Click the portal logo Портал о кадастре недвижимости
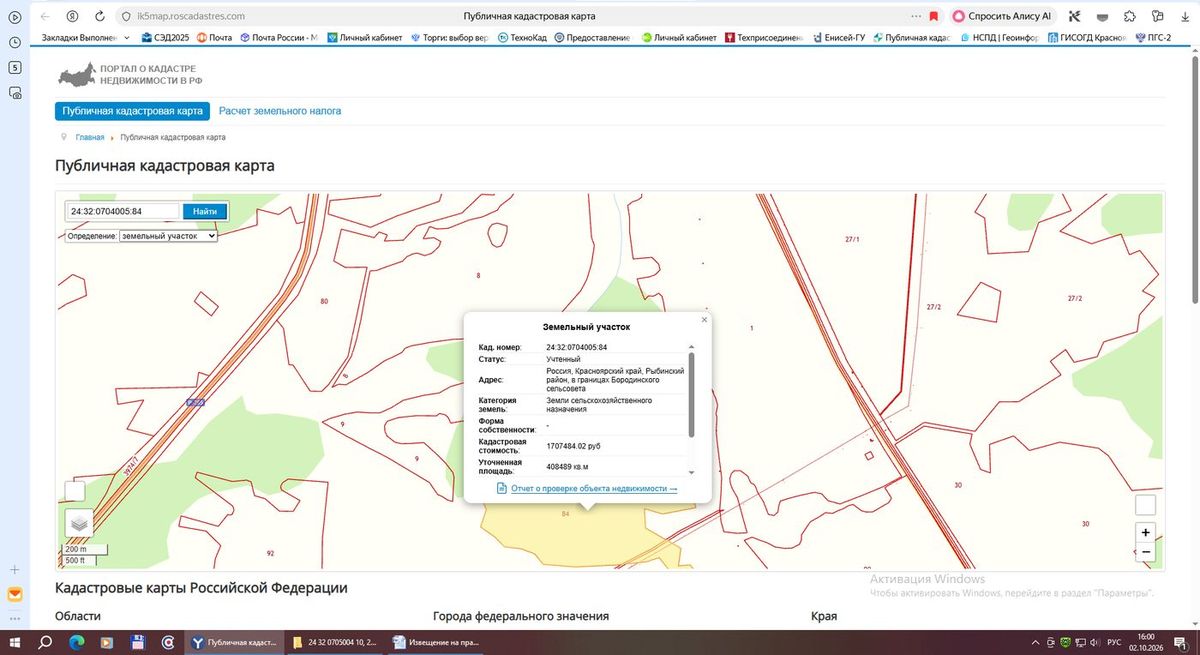The height and width of the screenshot is (655, 1200). [130, 74]
